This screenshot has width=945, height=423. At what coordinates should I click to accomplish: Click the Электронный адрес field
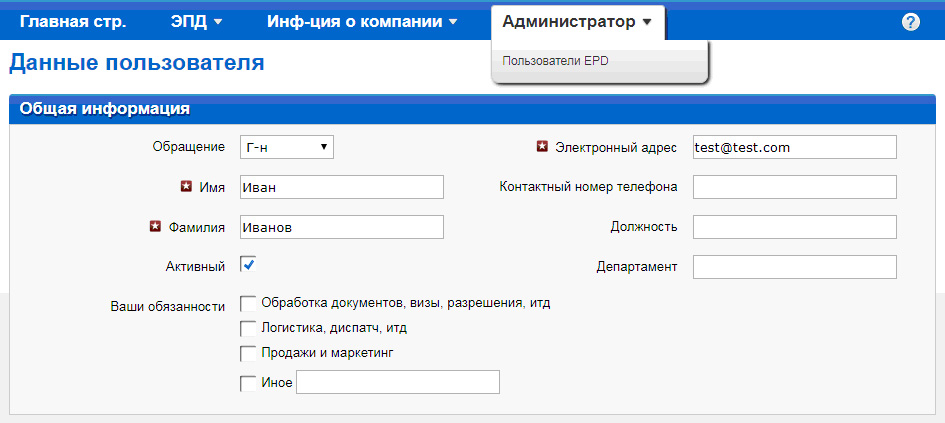(794, 148)
